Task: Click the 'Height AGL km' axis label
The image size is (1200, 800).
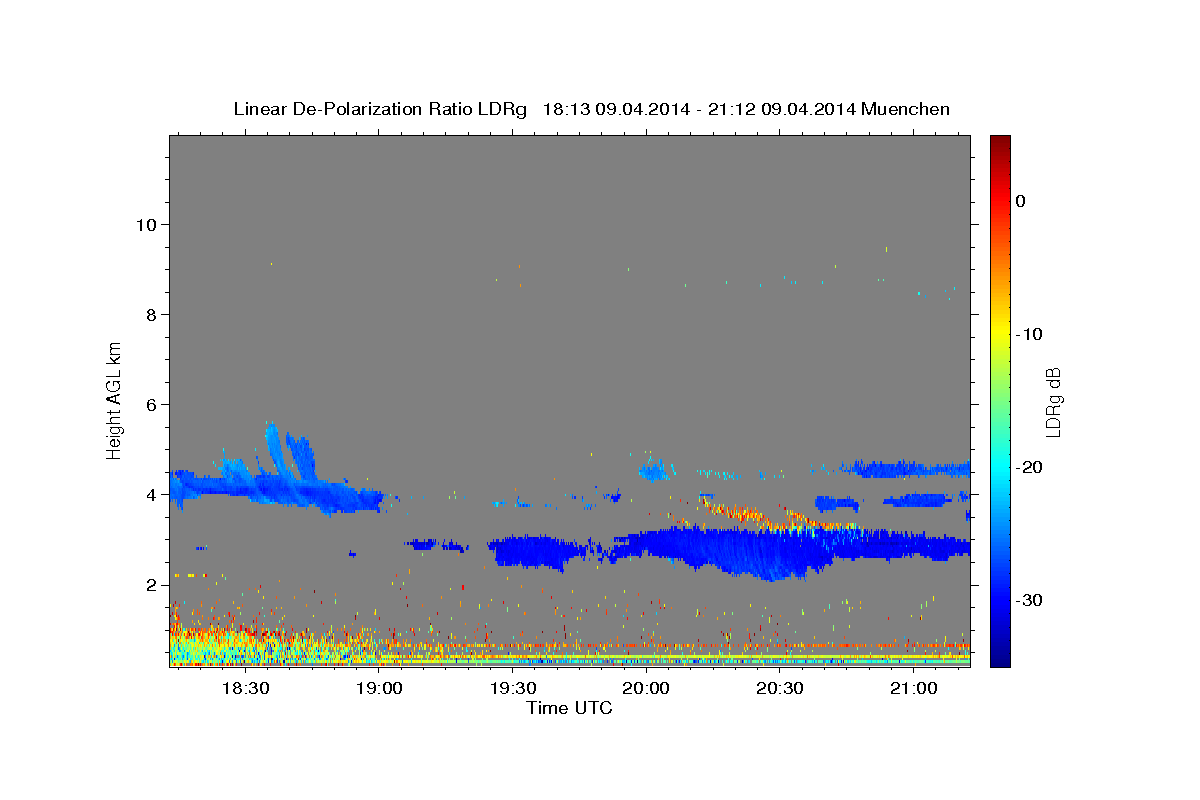Action: pos(114,401)
